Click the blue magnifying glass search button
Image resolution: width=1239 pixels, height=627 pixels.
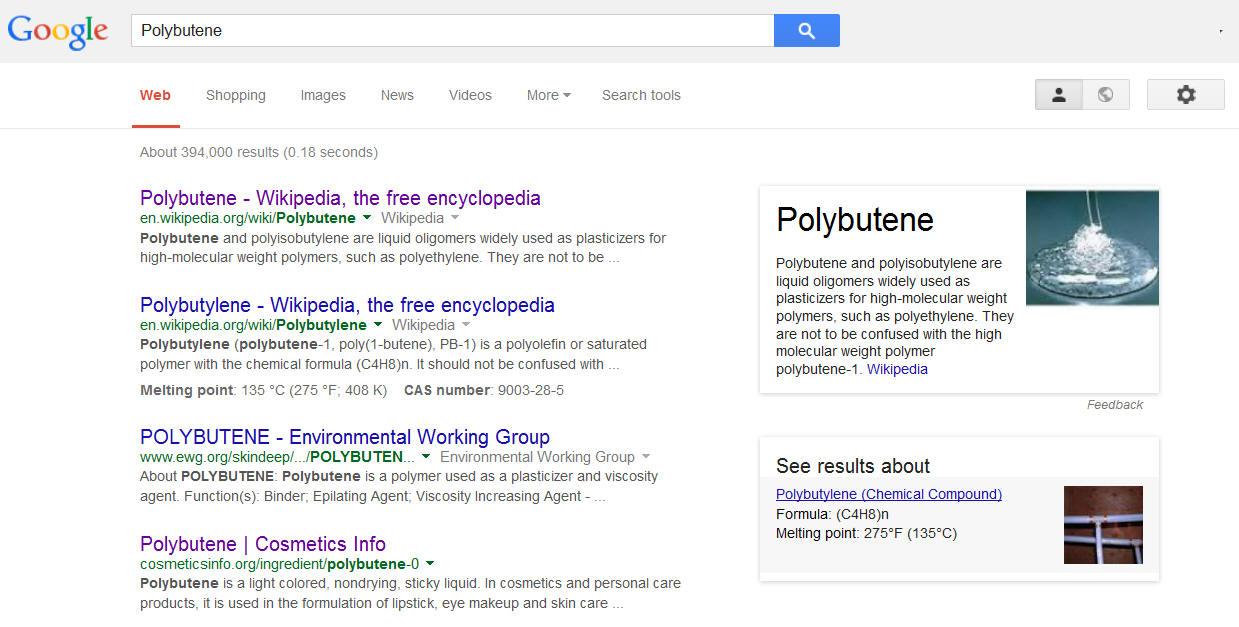pos(806,31)
